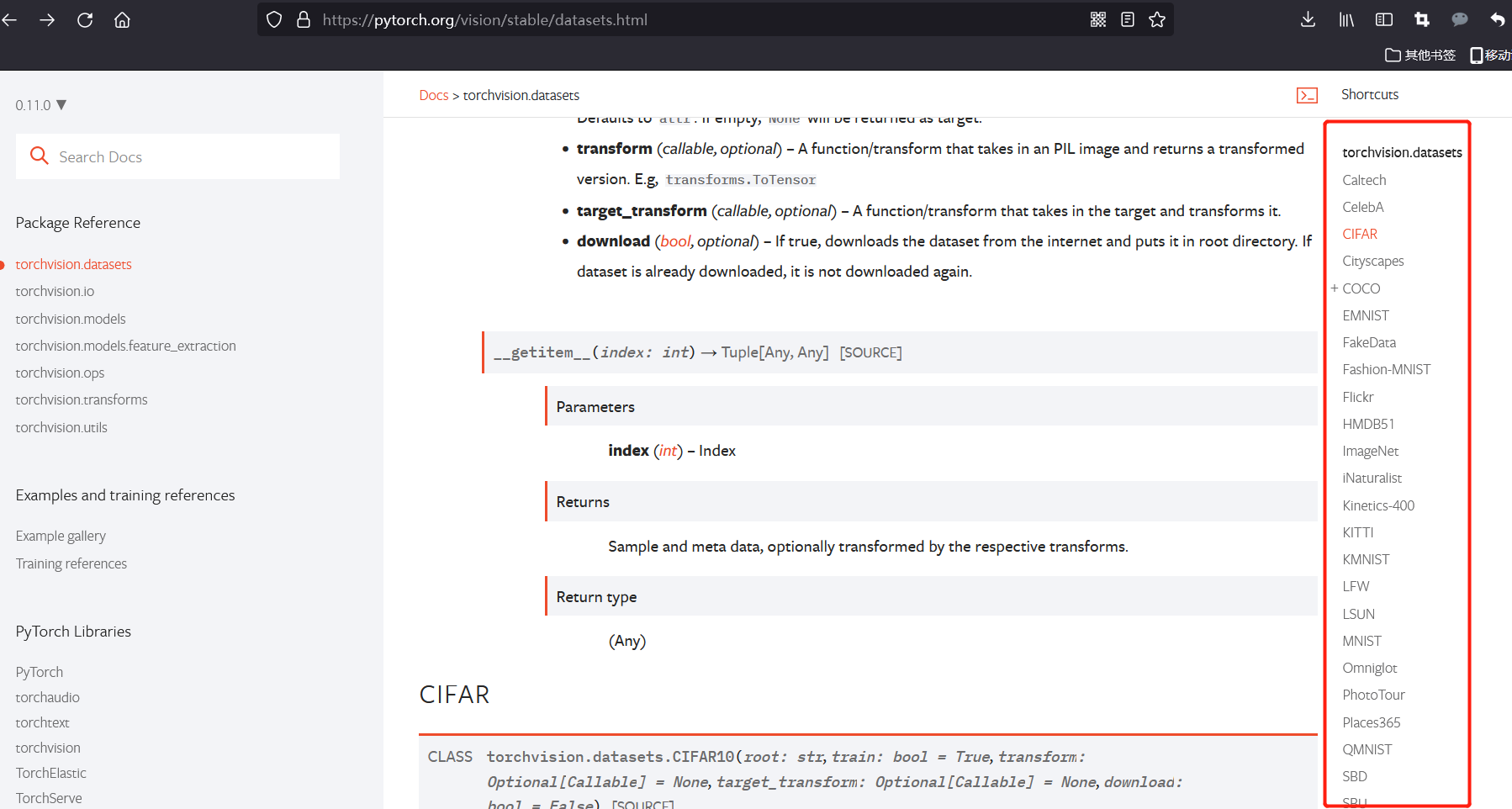Jump to Fashion-MNIST shortcut

[1387, 369]
